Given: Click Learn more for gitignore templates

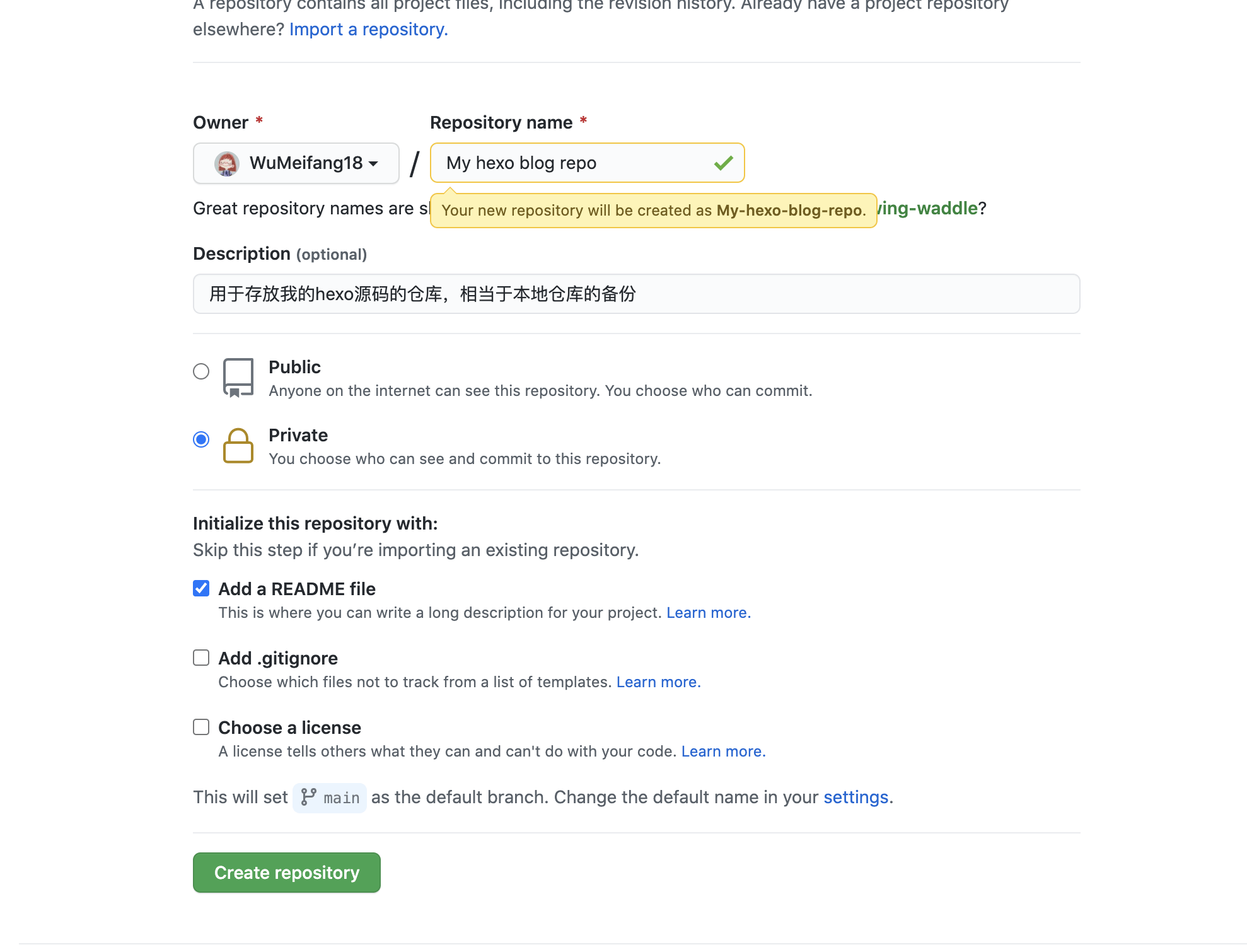Looking at the screenshot, I should [x=658, y=682].
